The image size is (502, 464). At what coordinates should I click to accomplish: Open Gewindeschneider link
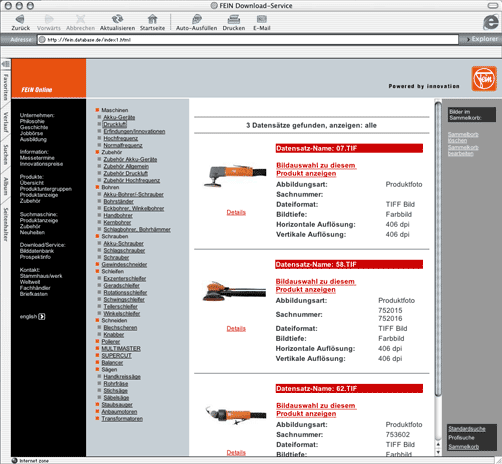point(124,264)
